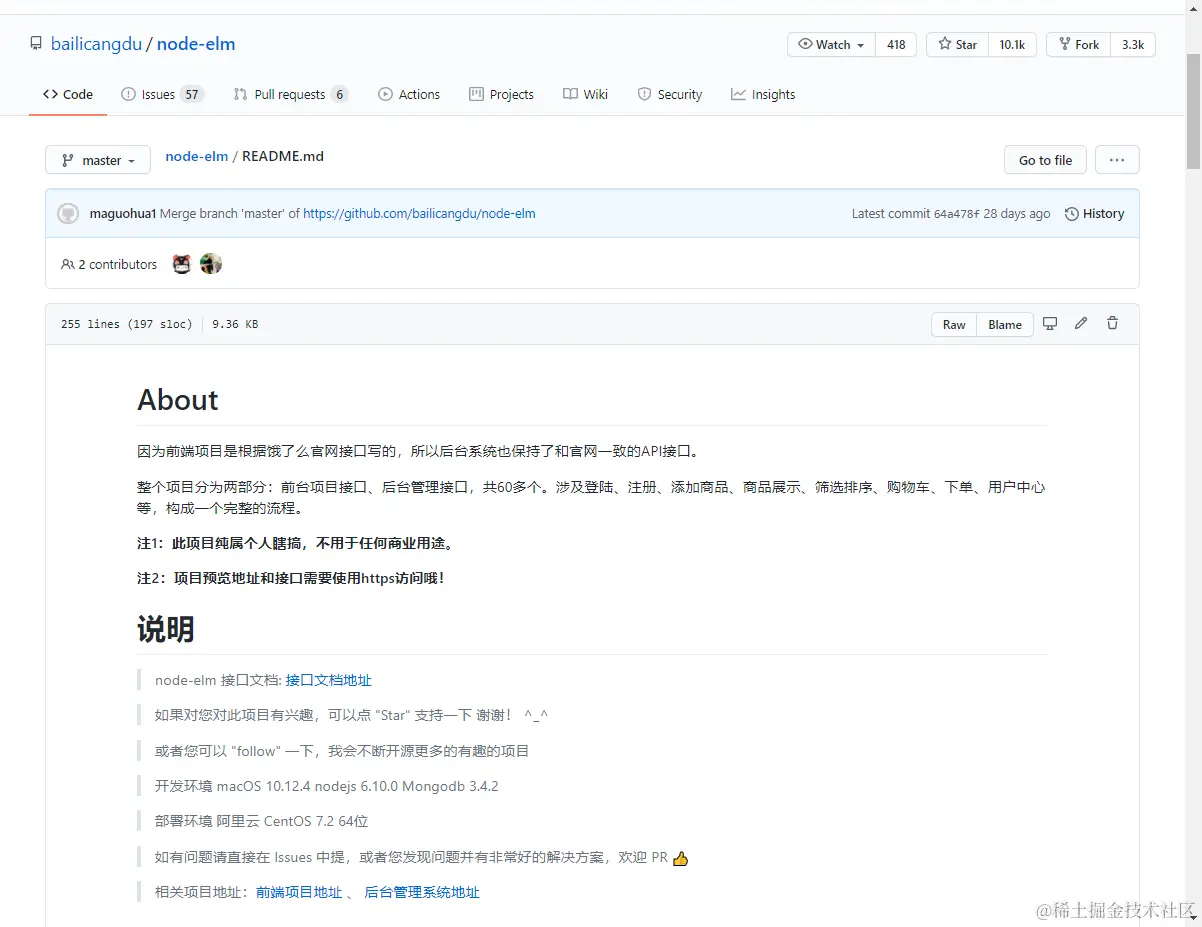Open the 接口文档地址 link
This screenshot has width=1202, height=927.
coord(328,680)
